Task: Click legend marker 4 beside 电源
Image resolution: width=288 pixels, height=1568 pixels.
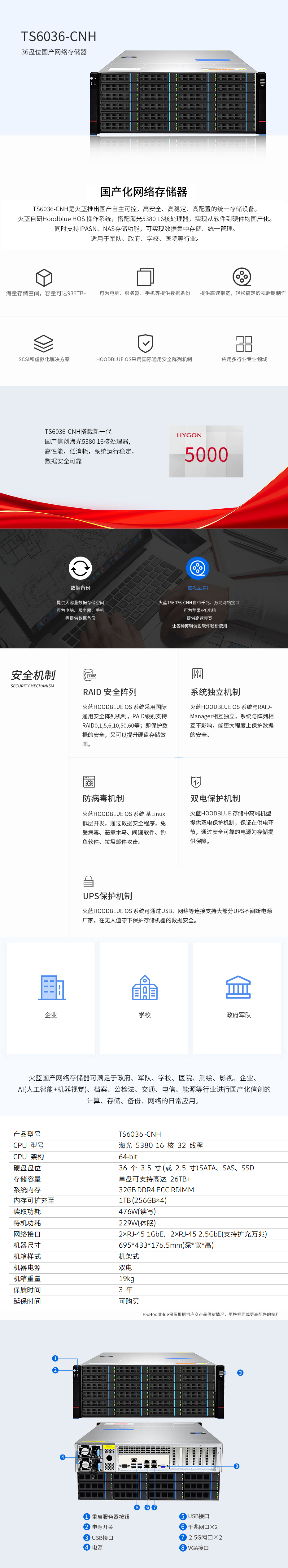Action: 87,1547
